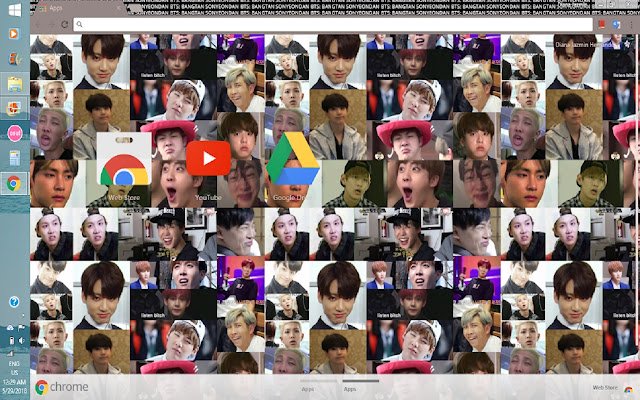Switch to the Apps browser tab
The height and width of the screenshot is (400, 640).
pos(78,8)
